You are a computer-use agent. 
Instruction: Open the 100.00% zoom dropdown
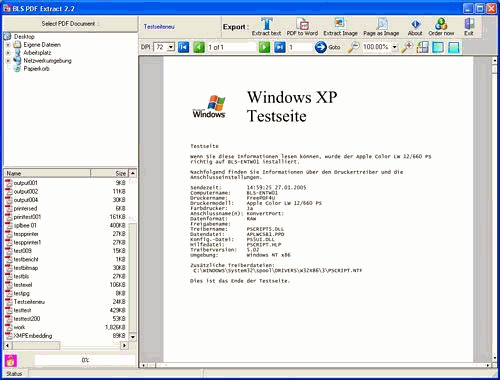[x=395, y=47]
